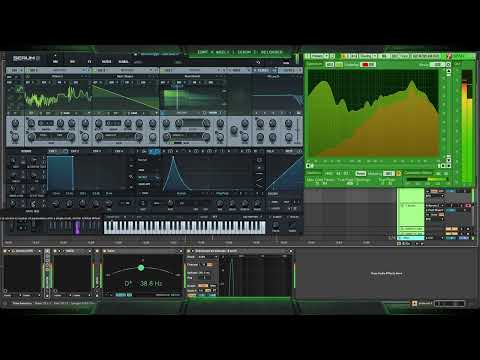This screenshot has width=480, height=360.
Task: Select the ENV 1 tab
Action: pyautogui.click(x=54, y=151)
